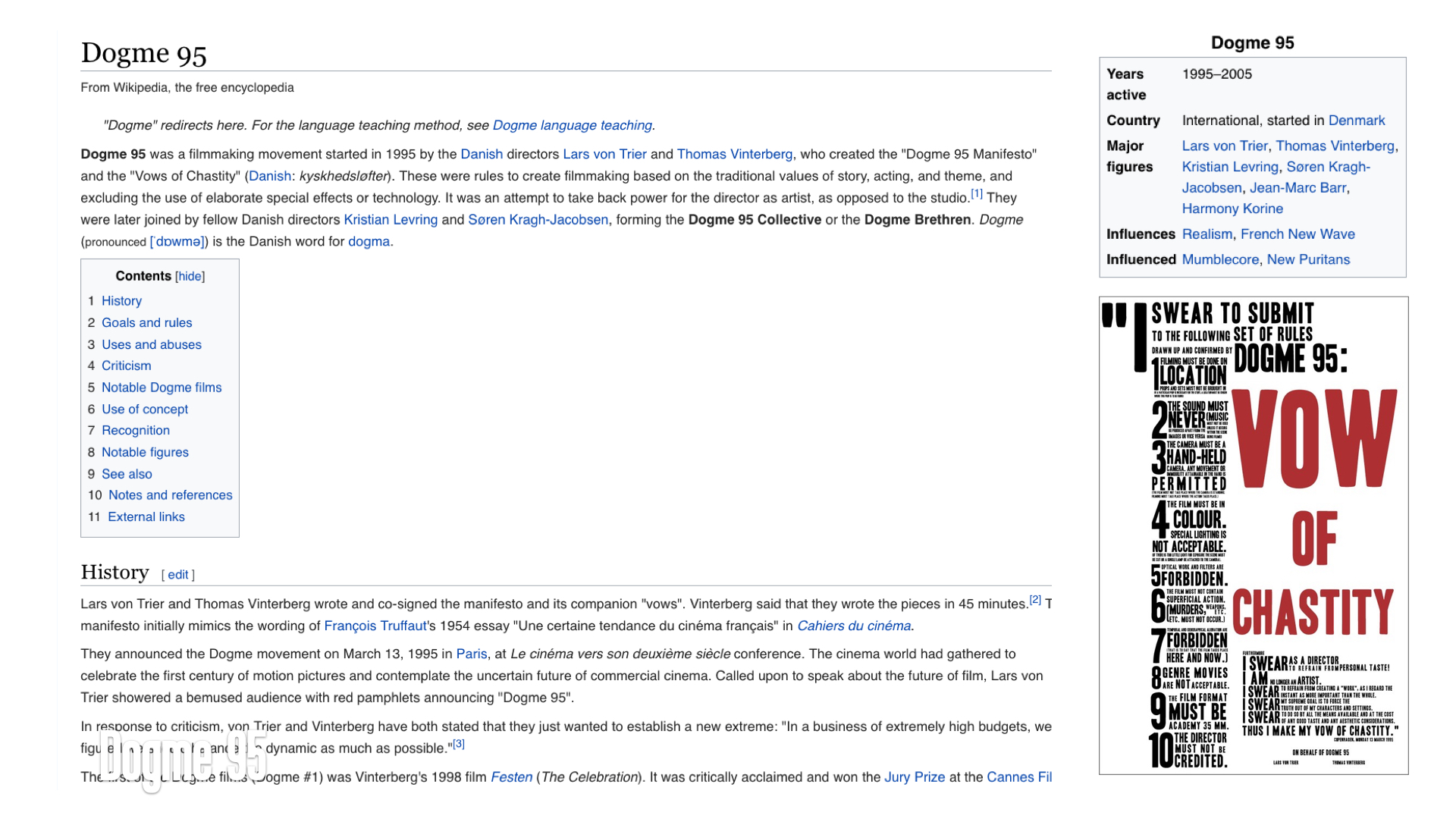
Task: Click the Vow of Chastity poster thumbnail
Action: pyautogui.click(x=1253, y=535)
